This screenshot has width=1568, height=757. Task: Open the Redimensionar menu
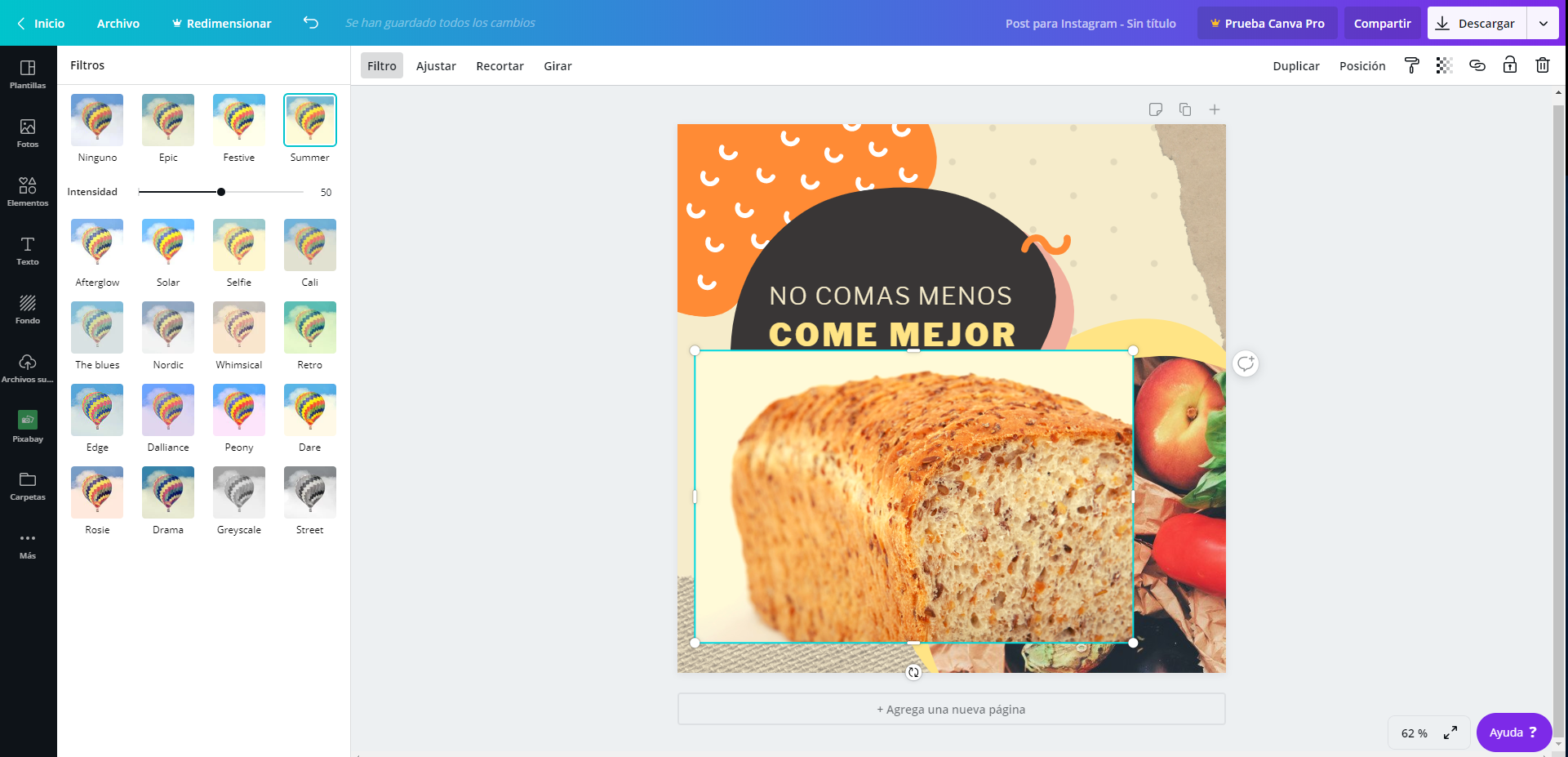[x=221, y=23]
